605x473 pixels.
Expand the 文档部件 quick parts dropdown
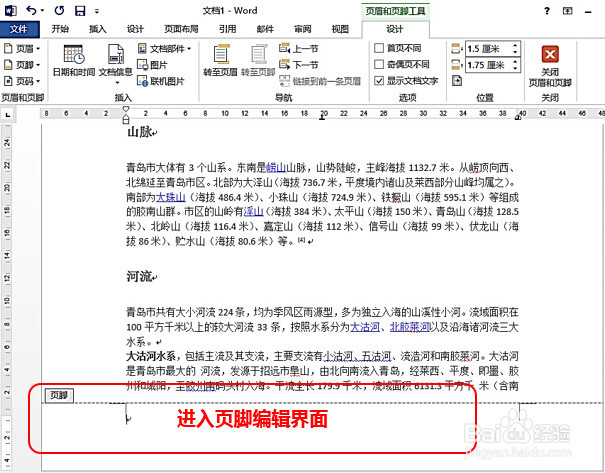(165, 49)
